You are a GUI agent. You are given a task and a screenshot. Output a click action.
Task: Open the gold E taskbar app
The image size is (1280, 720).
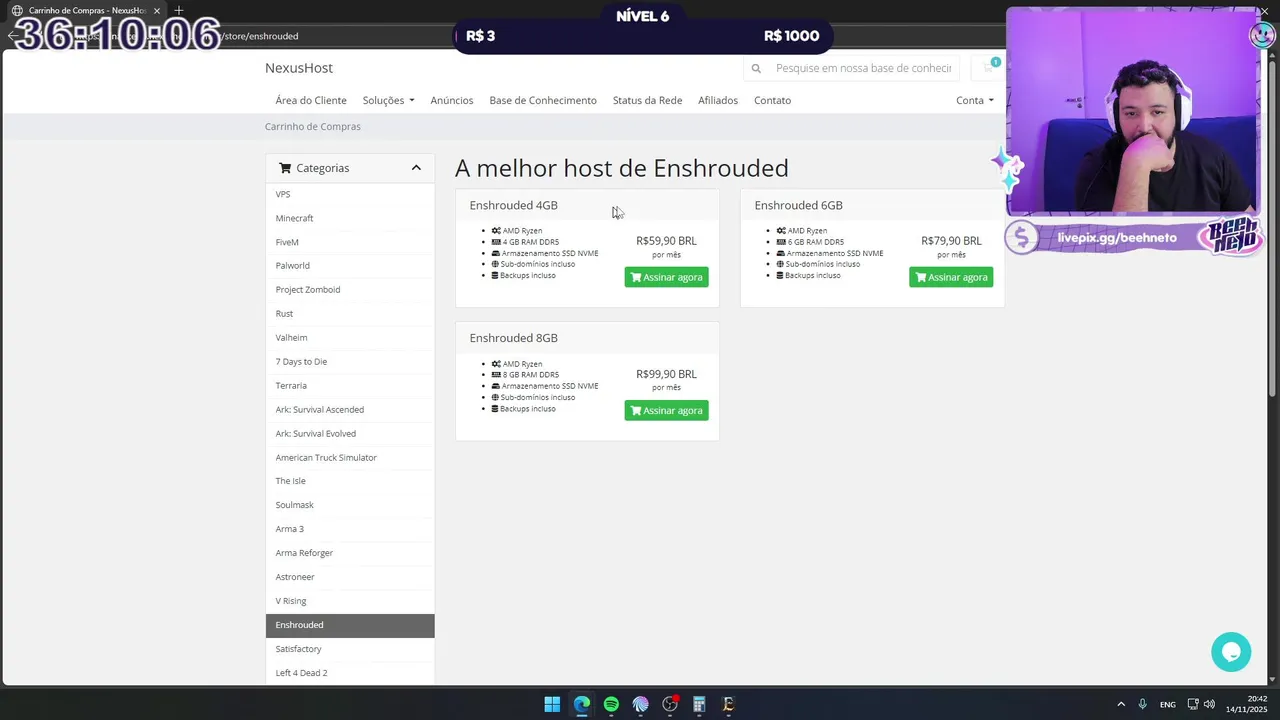click(x=728, y=704)
